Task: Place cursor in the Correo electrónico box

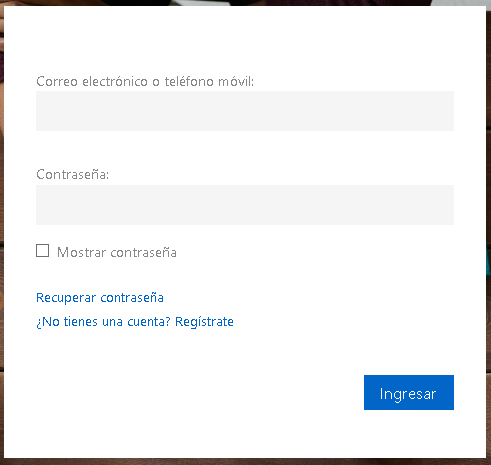Action: tap(245, 111)
